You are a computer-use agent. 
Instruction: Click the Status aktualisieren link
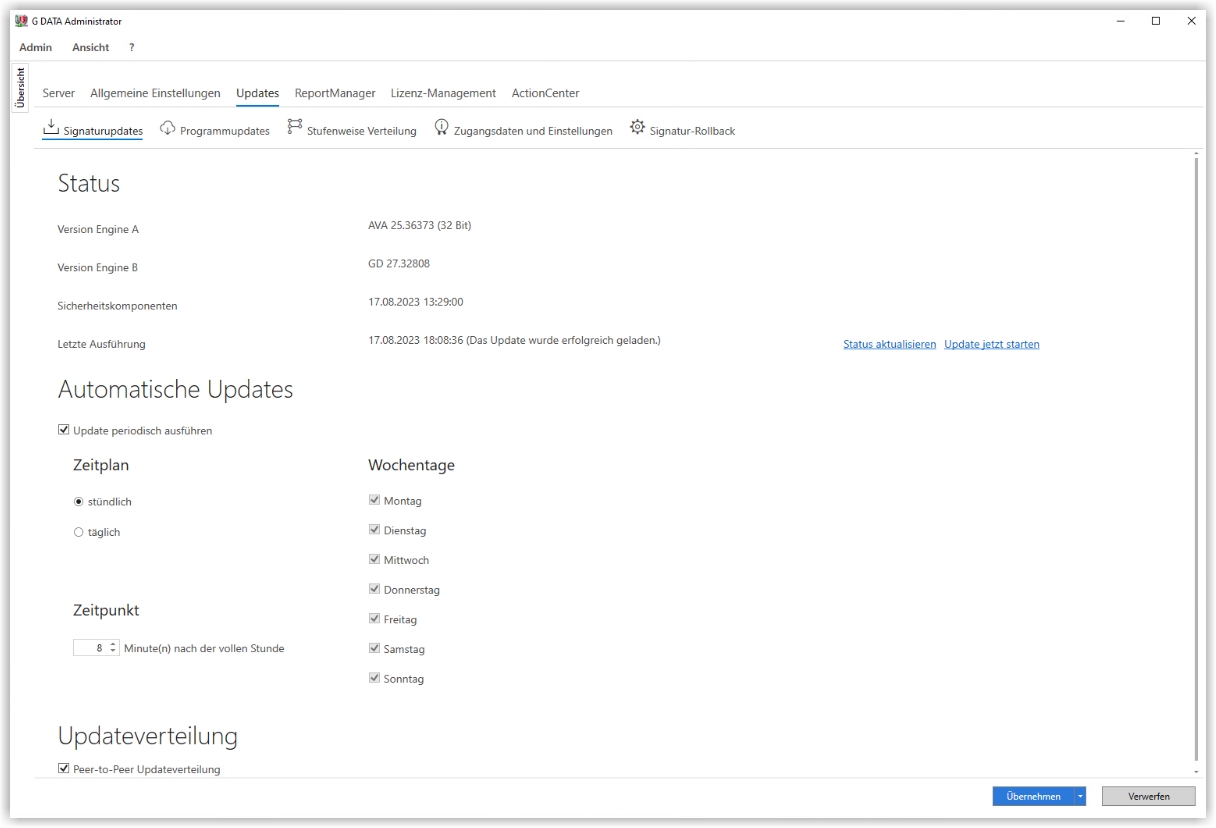[890, 344]
